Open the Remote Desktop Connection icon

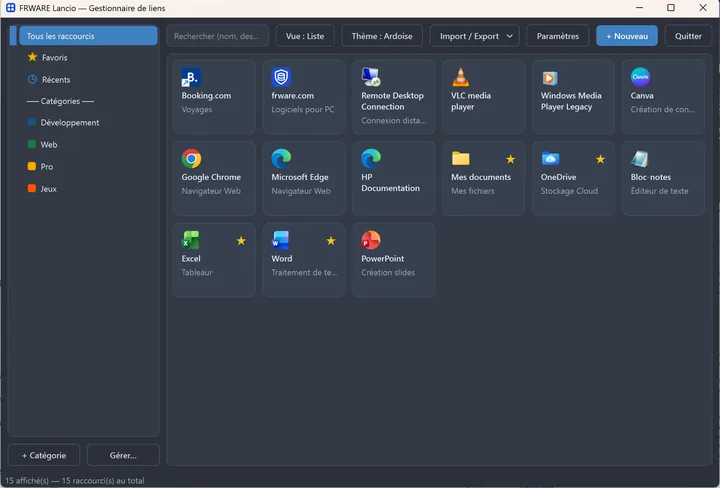click(371, 77)
